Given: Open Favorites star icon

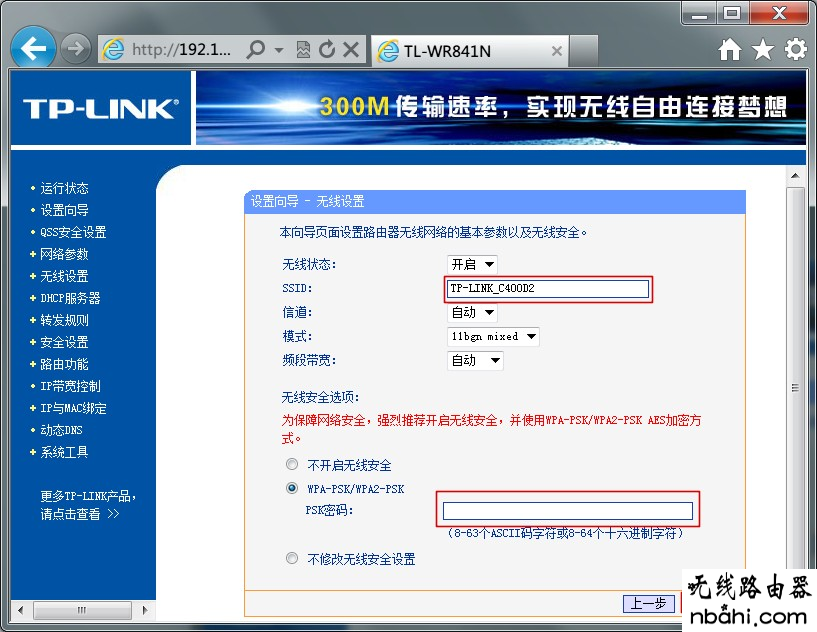Looking at the screenshot, I should click(x=762, y=50).
